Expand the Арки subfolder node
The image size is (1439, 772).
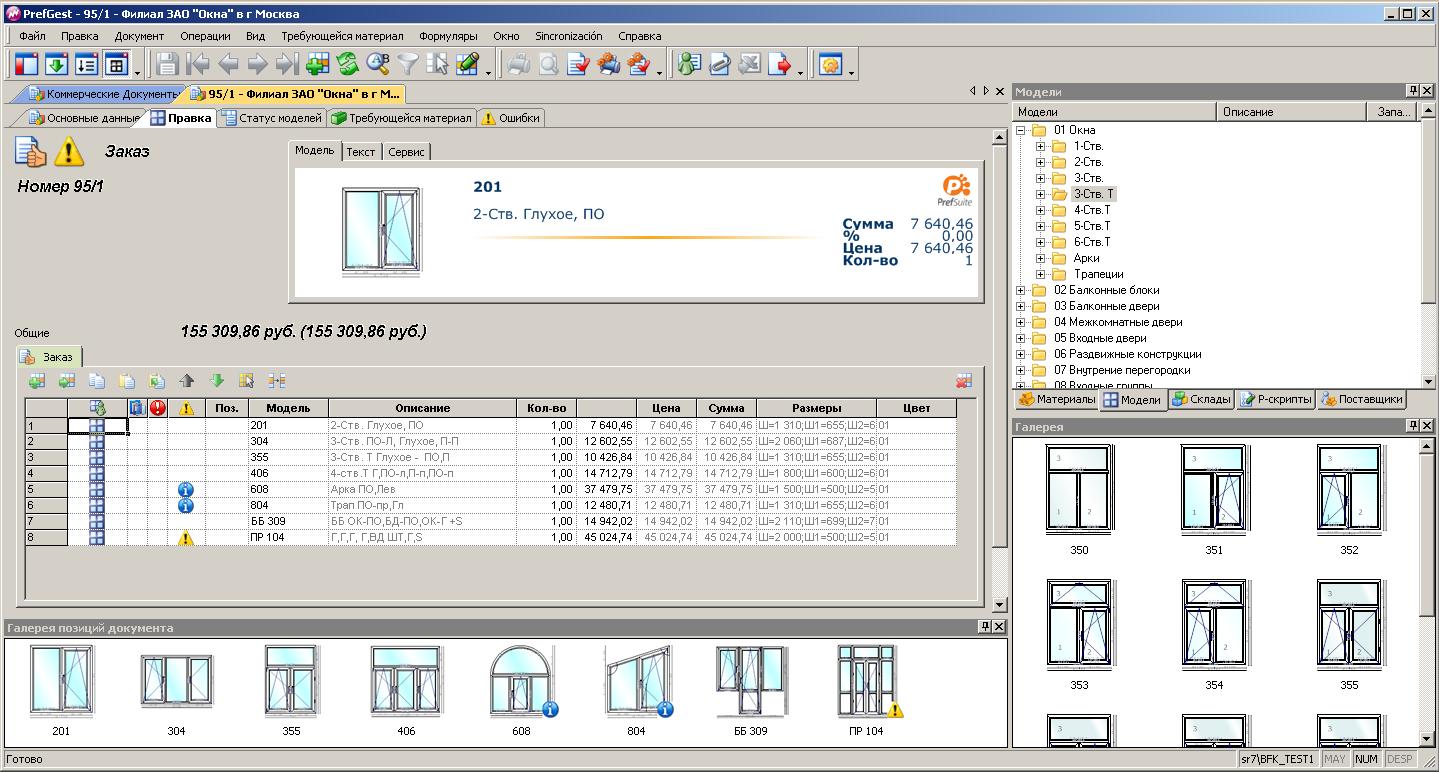pos(1040,258)
